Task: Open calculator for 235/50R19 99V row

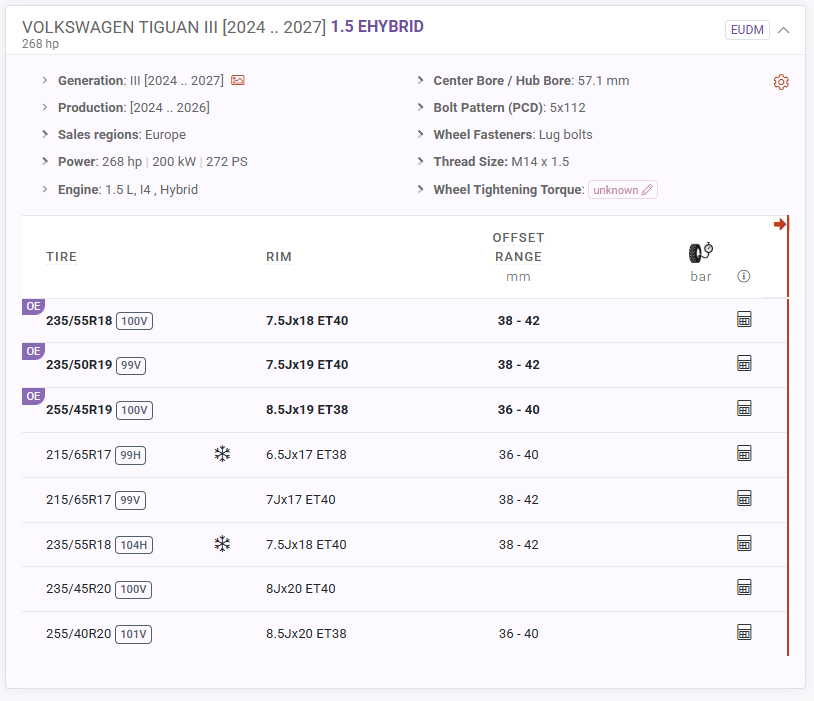Action: coord(744,363)
